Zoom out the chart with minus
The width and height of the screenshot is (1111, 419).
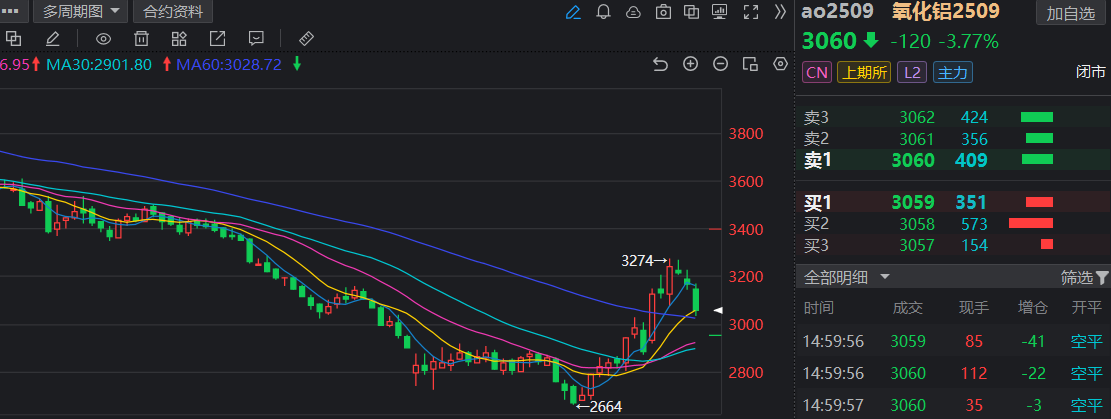pos(721,65)
